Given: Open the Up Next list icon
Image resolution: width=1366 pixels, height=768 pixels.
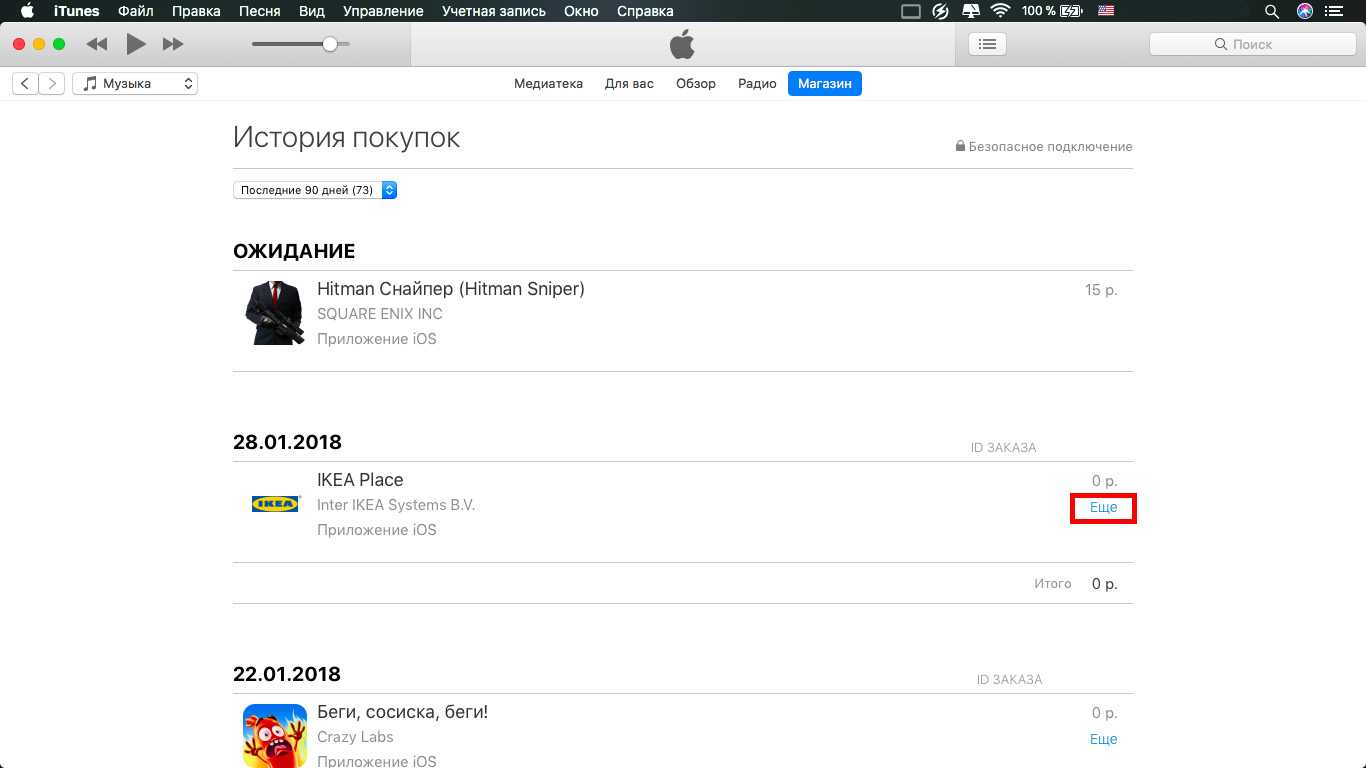Looking at the screenshot, I should [x=987, y=44].
